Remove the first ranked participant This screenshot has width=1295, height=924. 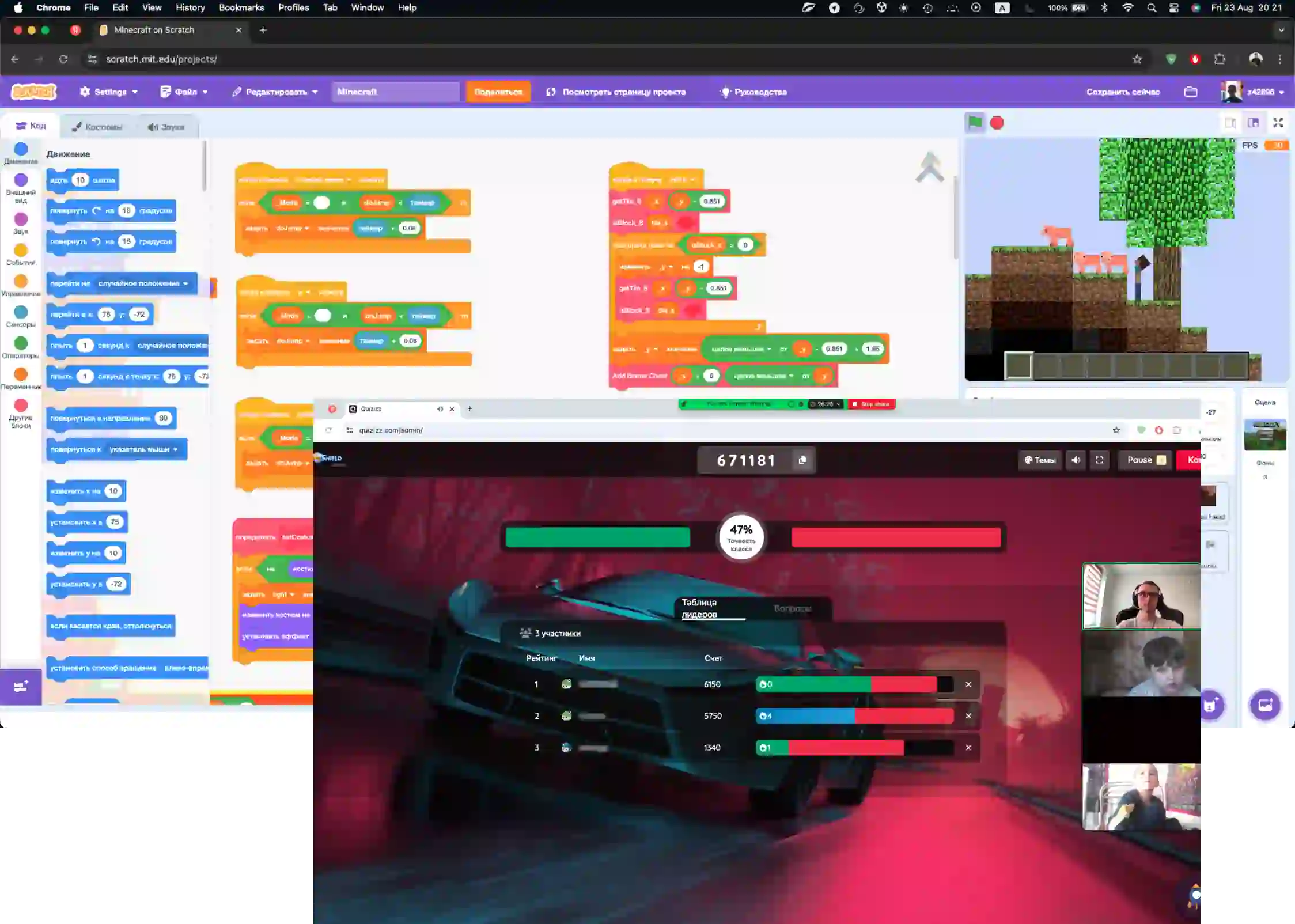968,684
